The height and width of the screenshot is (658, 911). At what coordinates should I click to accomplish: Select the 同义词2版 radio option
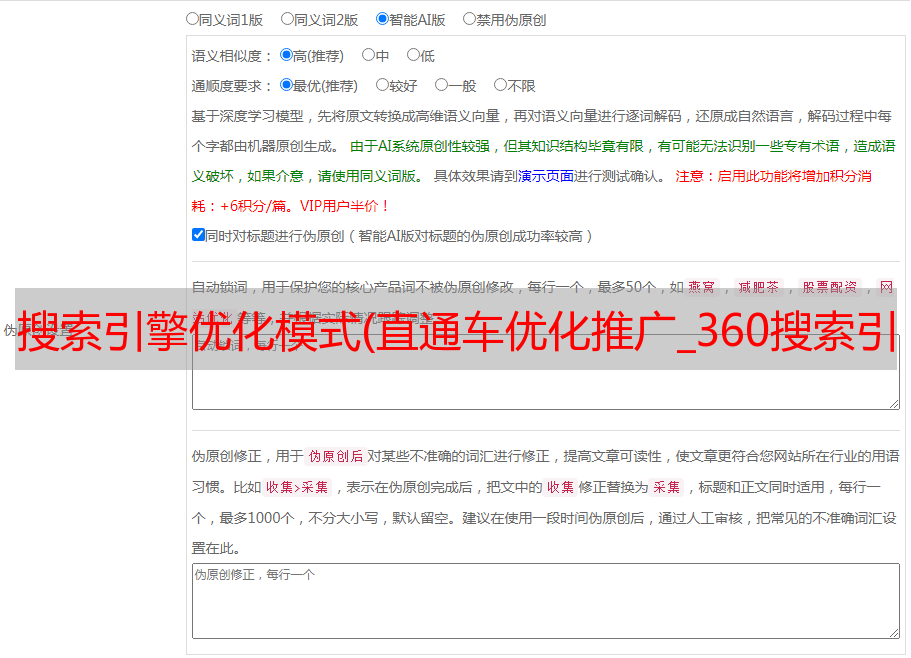(287, 18)
